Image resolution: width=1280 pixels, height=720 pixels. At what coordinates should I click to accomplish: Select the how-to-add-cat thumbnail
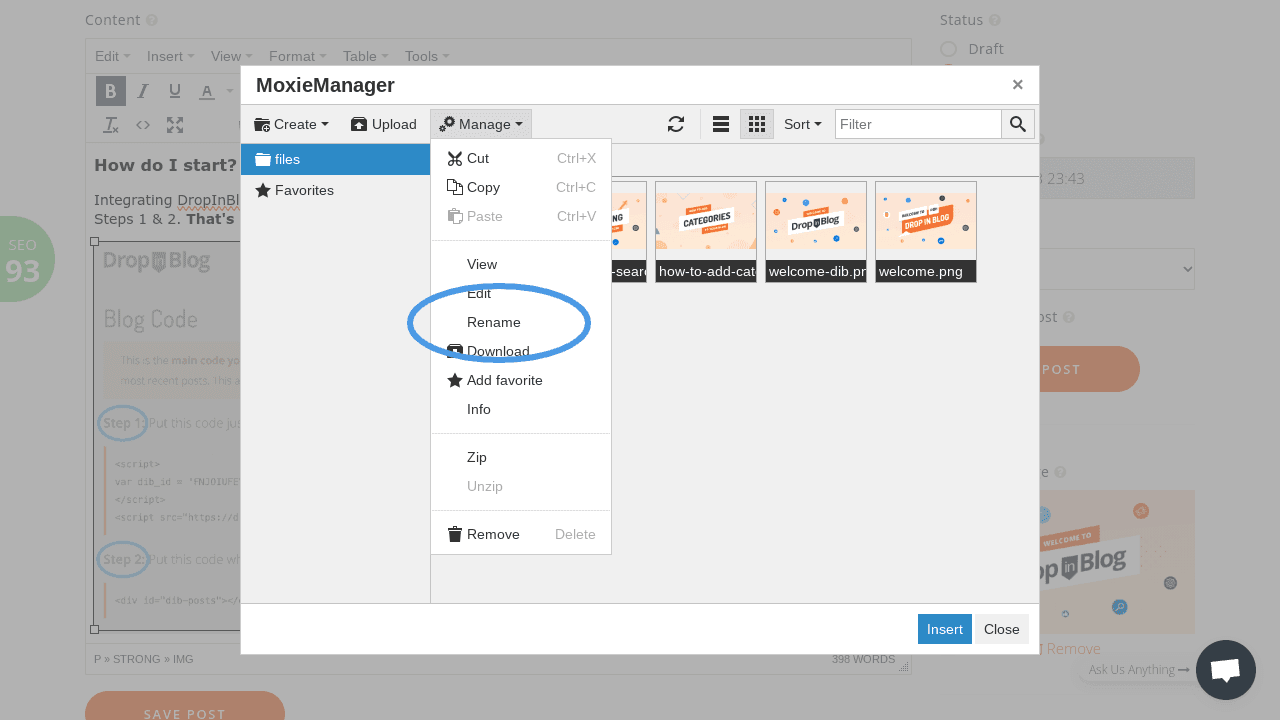[x=706, y=232]
